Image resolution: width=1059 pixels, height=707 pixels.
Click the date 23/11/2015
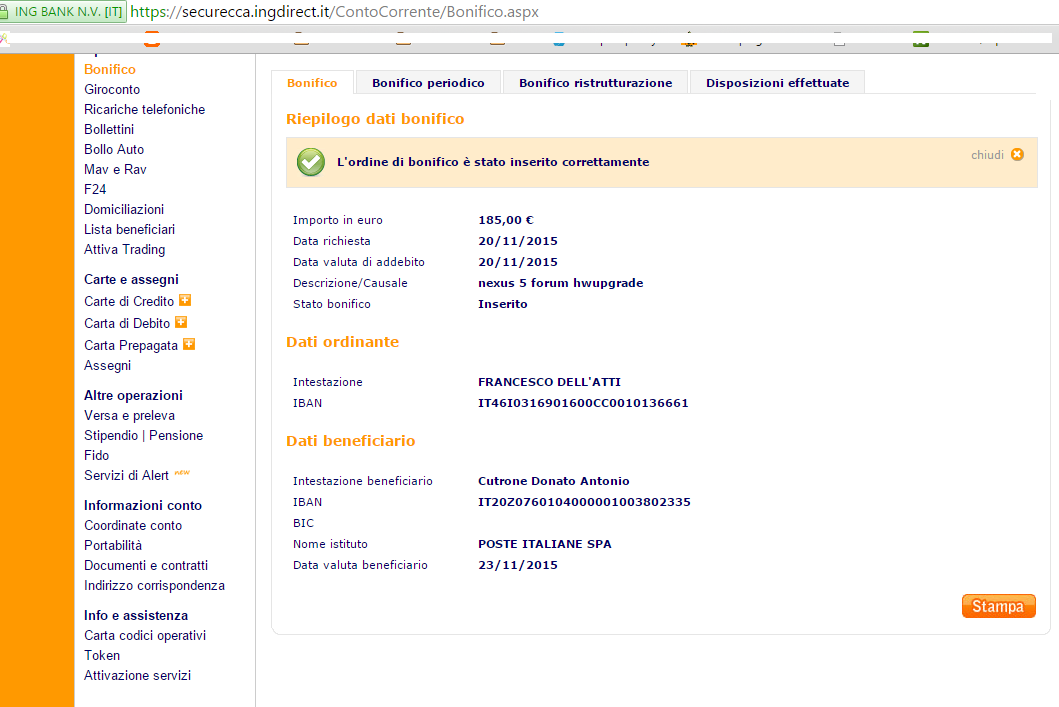[x=518, y=565]
